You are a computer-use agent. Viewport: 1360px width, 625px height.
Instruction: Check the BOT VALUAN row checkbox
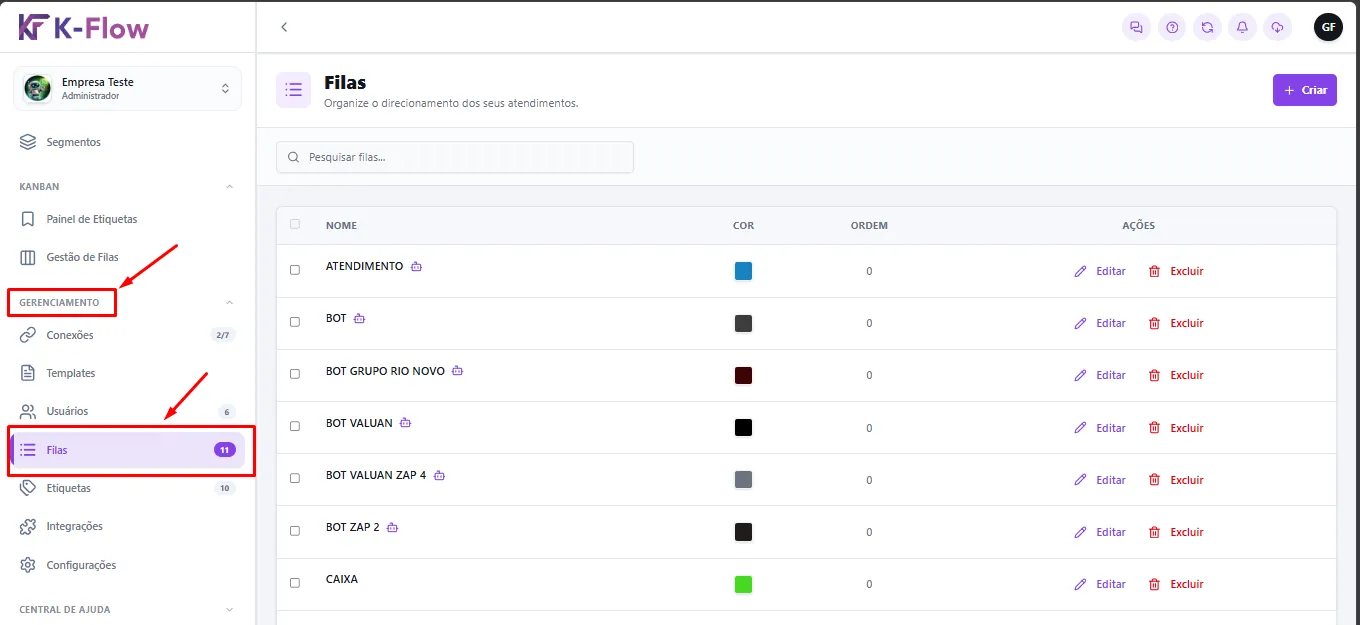click(295, 426)
